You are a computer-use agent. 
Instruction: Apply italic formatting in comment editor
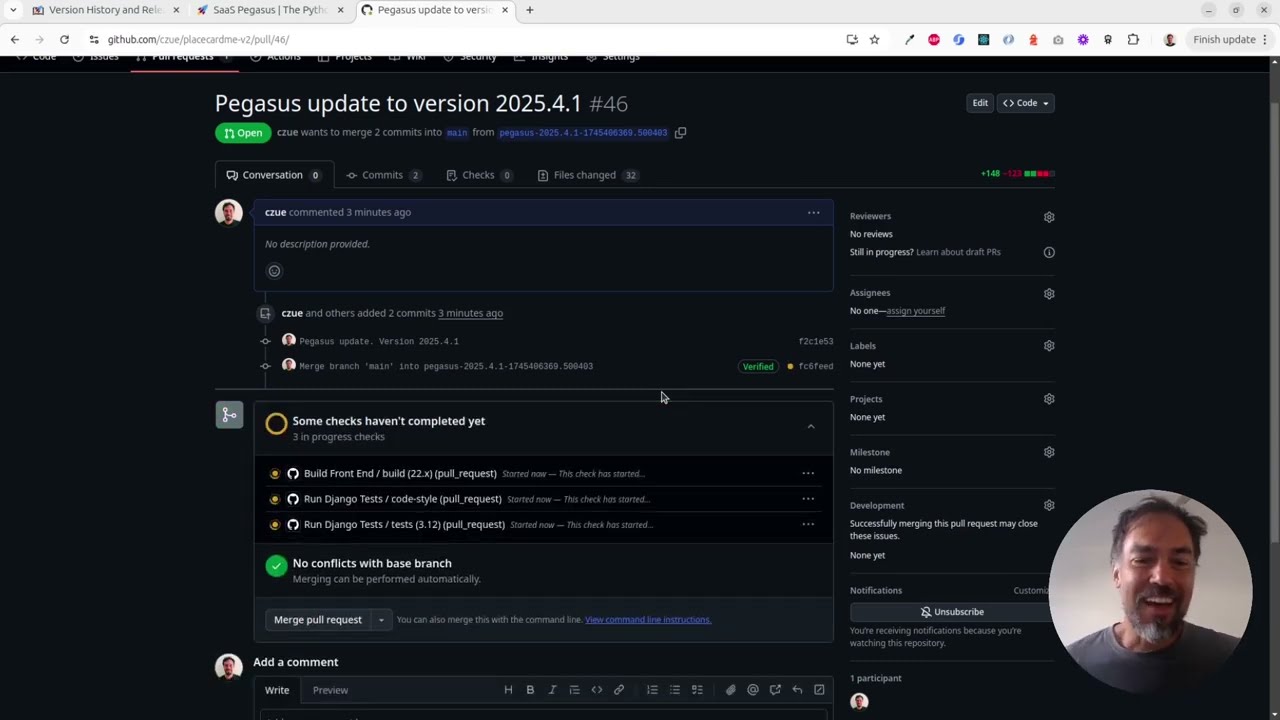click(552, 690)
